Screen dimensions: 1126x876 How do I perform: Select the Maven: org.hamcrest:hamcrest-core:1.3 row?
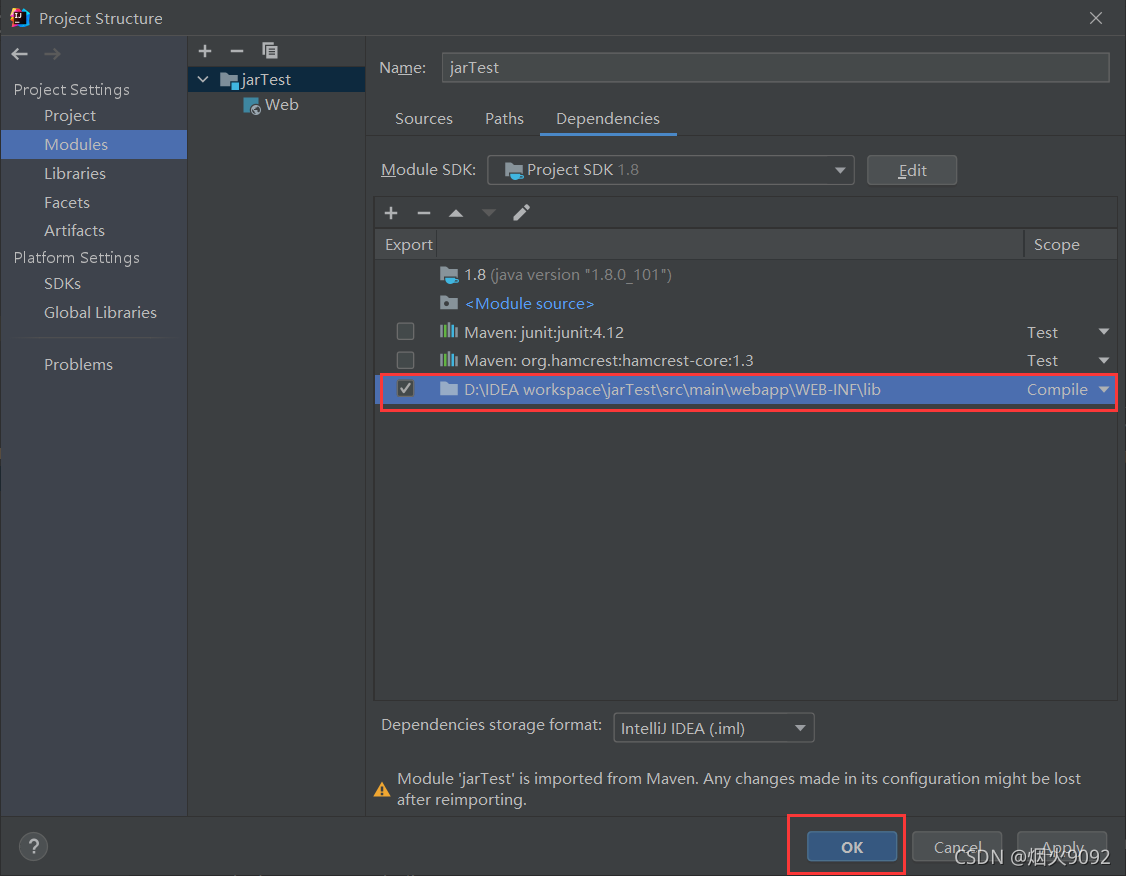[x=745, y=360]
